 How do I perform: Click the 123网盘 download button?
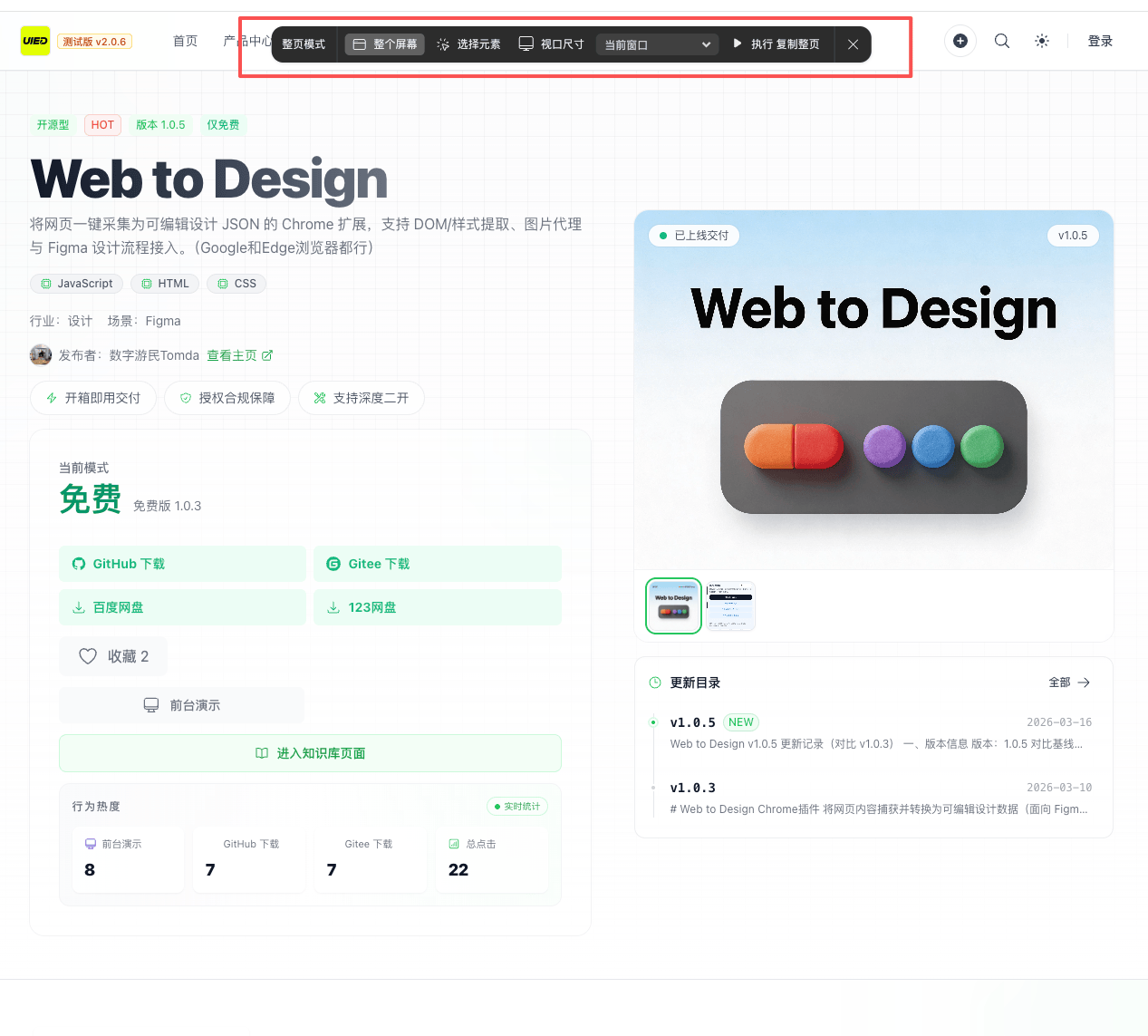pyautogui.click(x=438, y=607)
